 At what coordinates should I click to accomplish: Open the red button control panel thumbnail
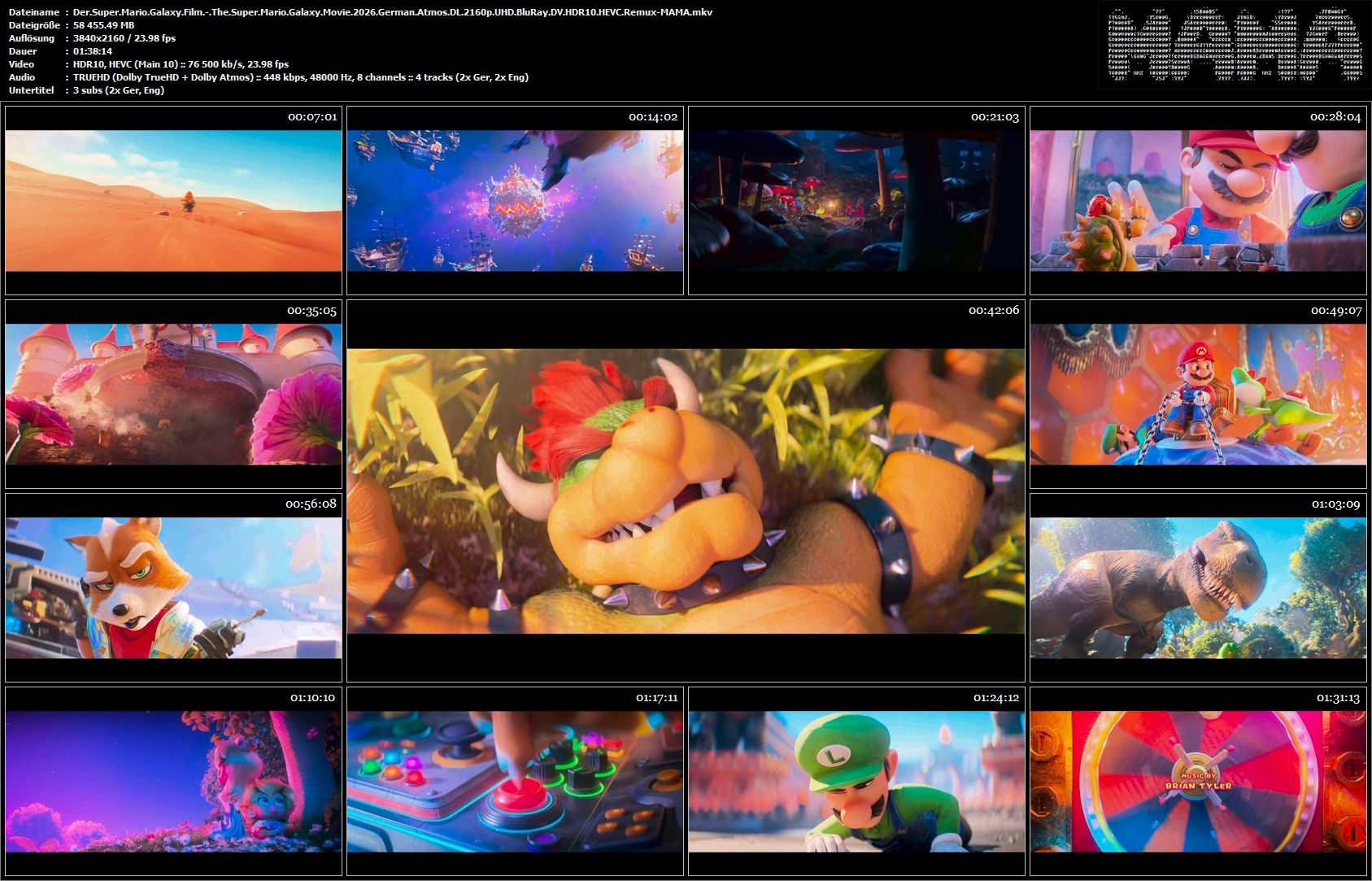(x=515, y=782)
